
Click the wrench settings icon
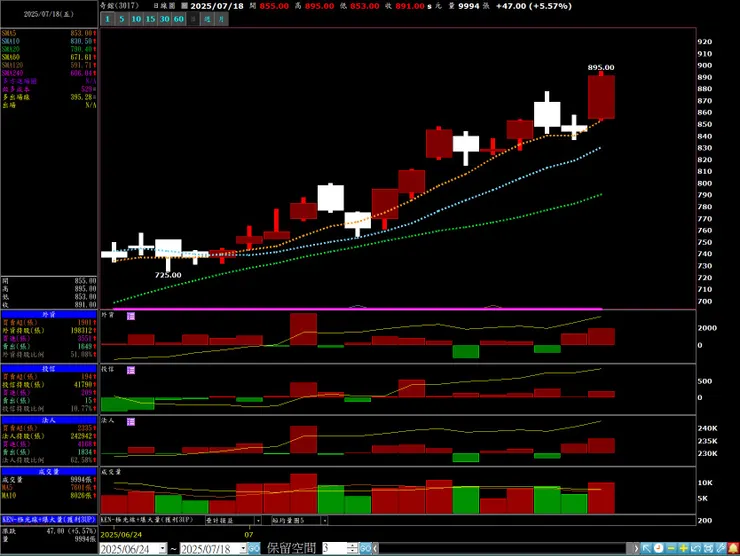pos(720,548)
